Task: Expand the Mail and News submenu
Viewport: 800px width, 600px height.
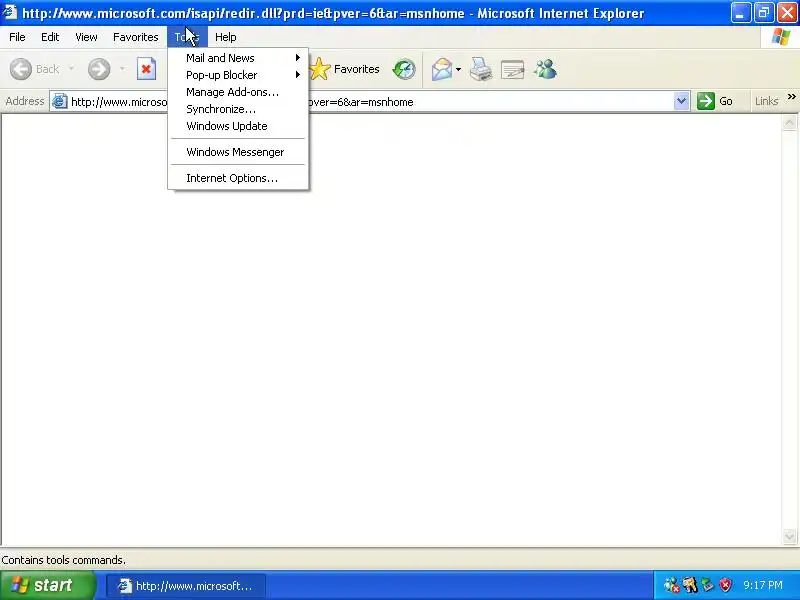Action: click(x=238, y=58)
